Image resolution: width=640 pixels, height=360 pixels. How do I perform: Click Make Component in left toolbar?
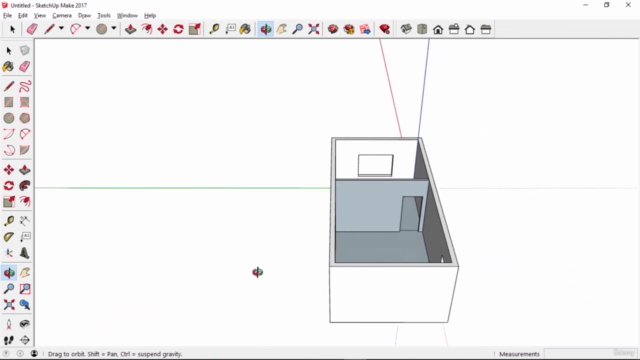pyautogui.click(x=25, y=50)
